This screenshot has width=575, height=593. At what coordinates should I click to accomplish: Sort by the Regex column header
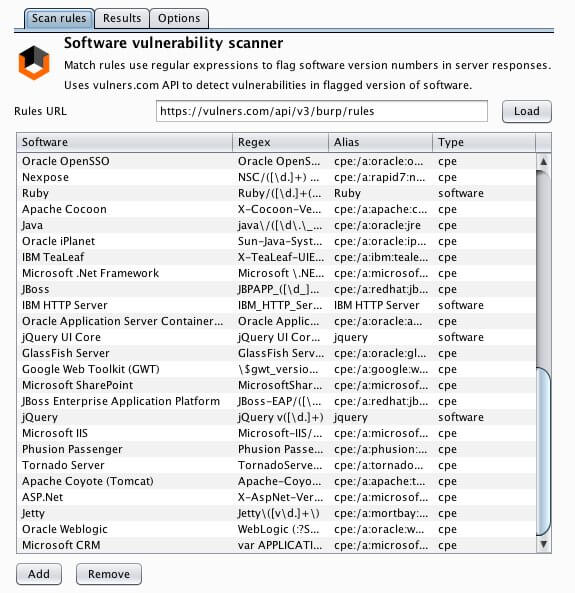point(280,143)
